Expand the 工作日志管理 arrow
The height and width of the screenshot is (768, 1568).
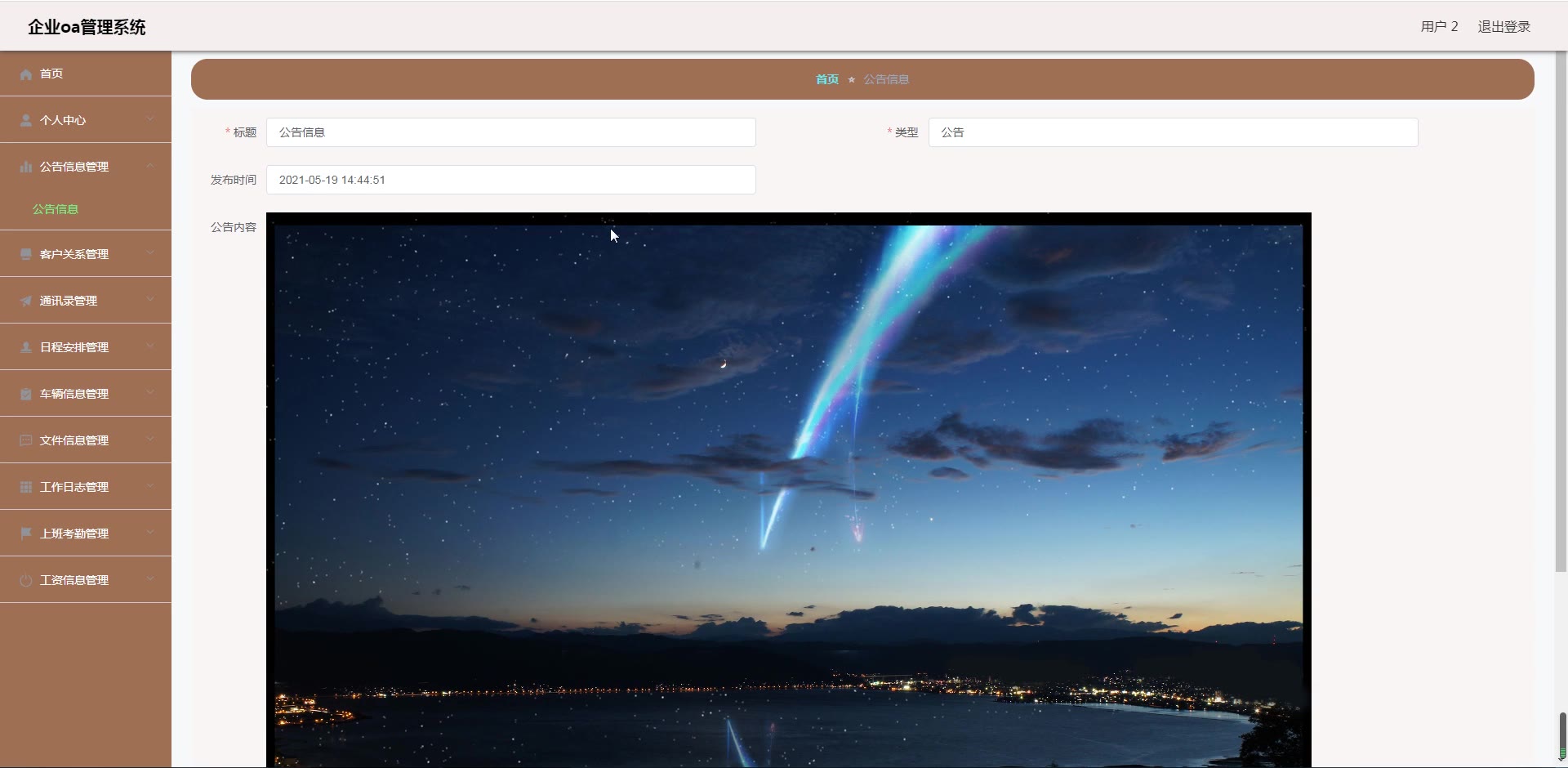pyautogui.click(x=150, y=486)
